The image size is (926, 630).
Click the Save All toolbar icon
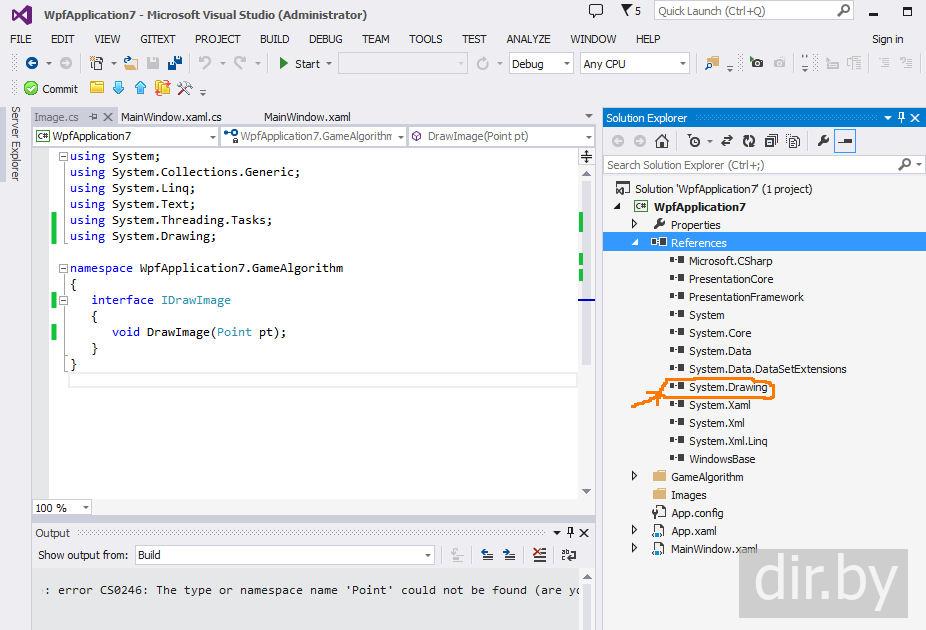click(x=175, y=63)
